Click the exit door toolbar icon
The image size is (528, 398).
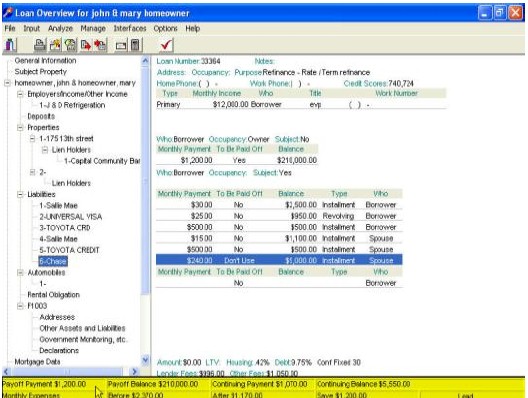10,44
